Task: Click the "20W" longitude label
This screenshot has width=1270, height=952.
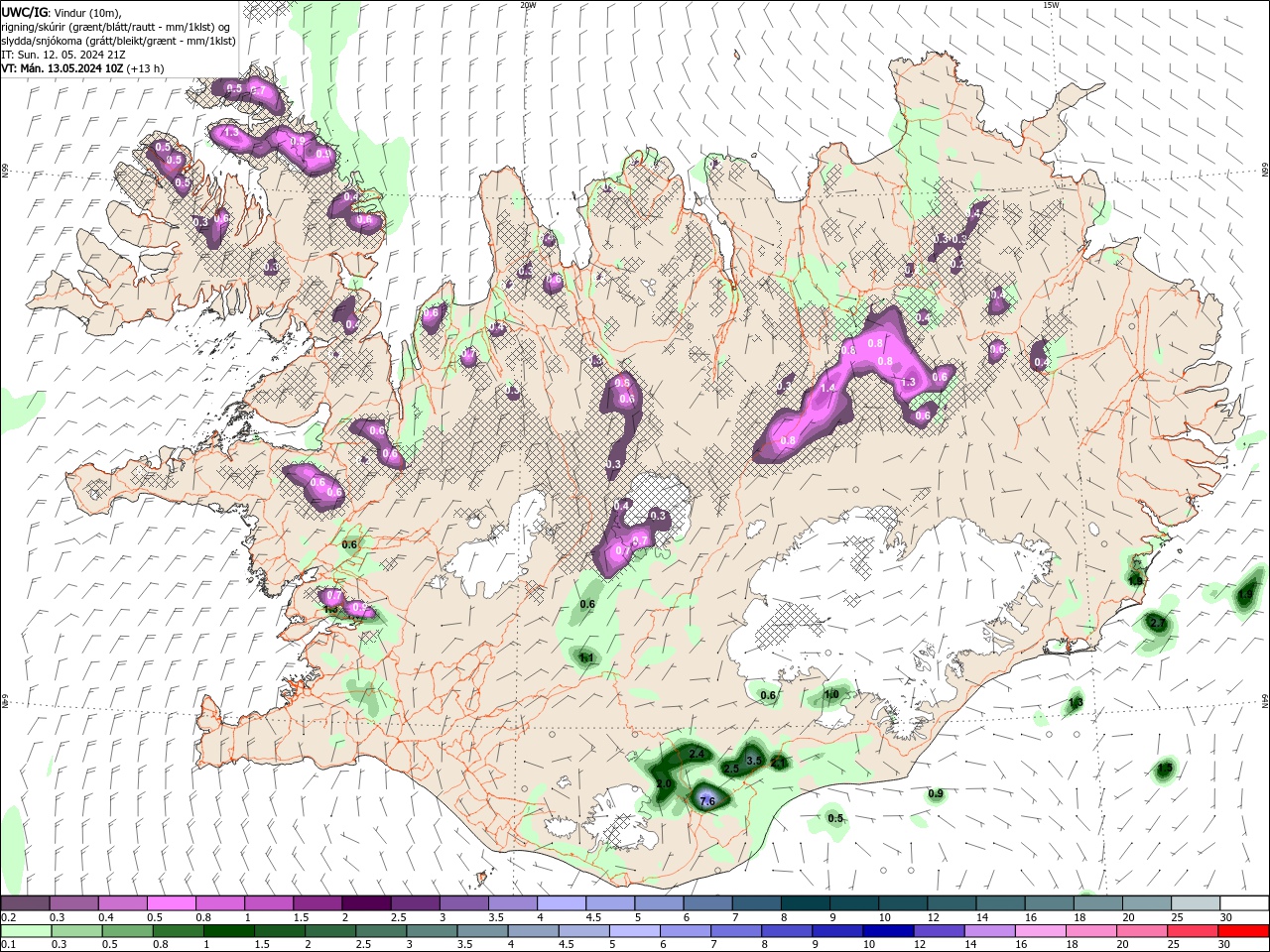Action: coord(528,5)
